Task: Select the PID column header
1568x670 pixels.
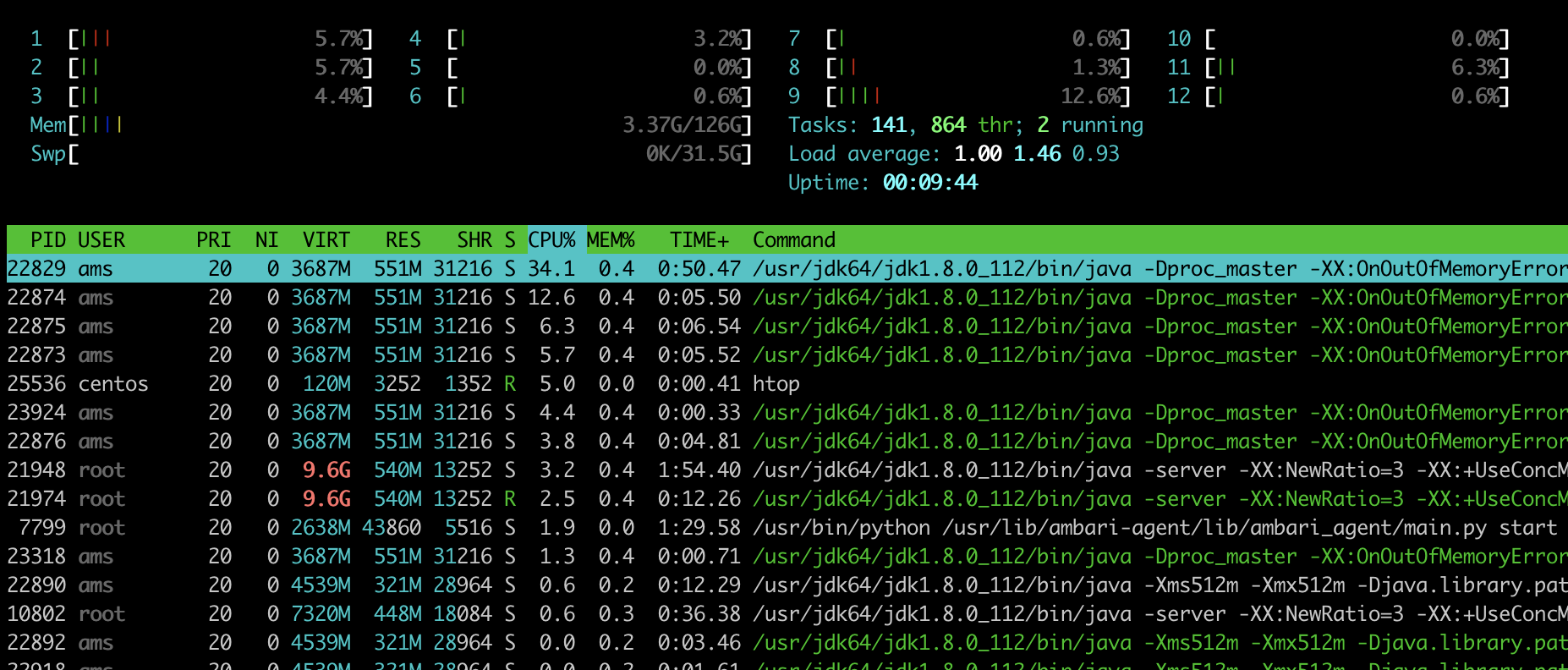Action: coord(48,240)
